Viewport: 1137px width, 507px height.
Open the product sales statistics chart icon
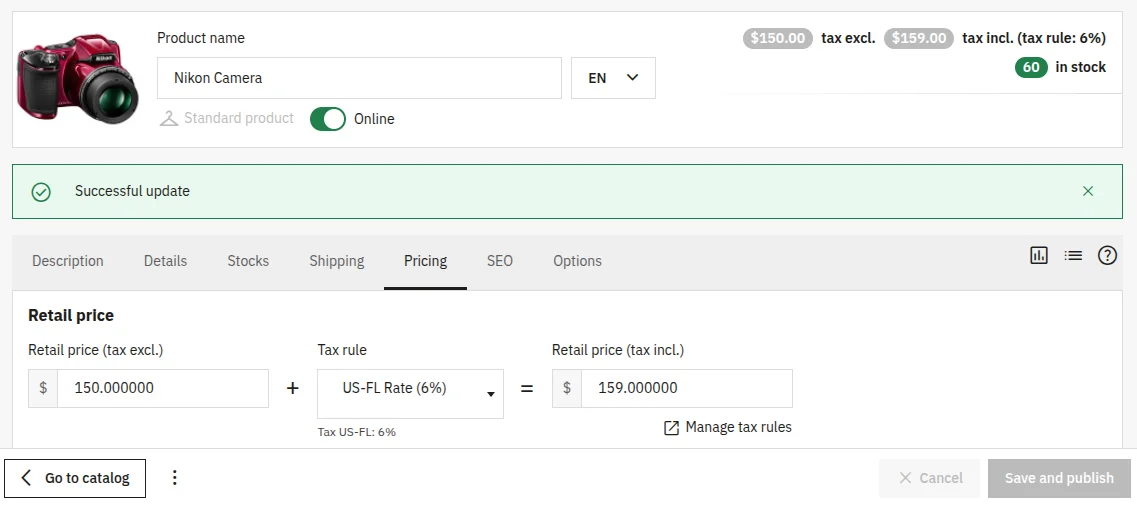[1038, 255]
